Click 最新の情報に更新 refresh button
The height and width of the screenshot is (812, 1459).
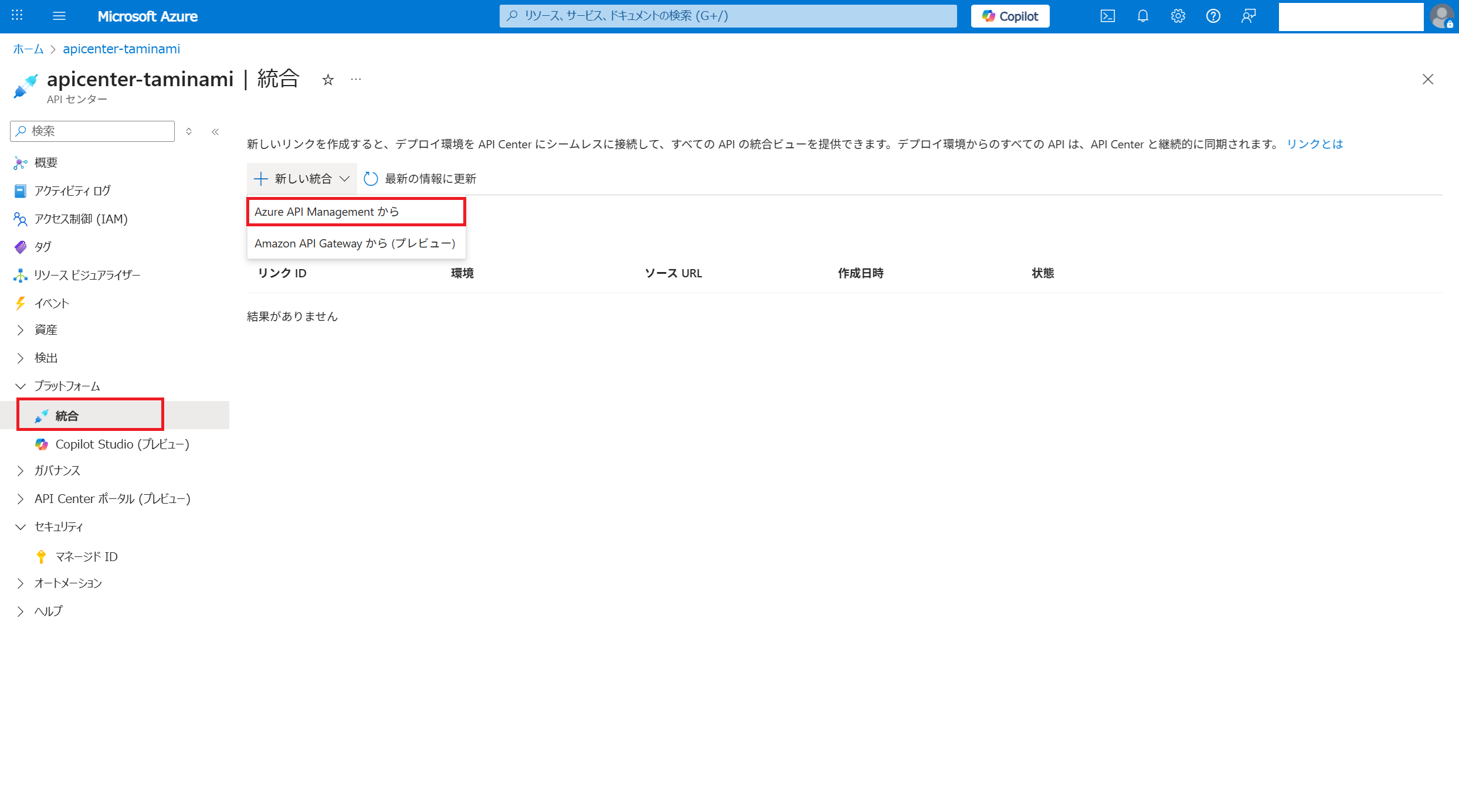(420, 179)
